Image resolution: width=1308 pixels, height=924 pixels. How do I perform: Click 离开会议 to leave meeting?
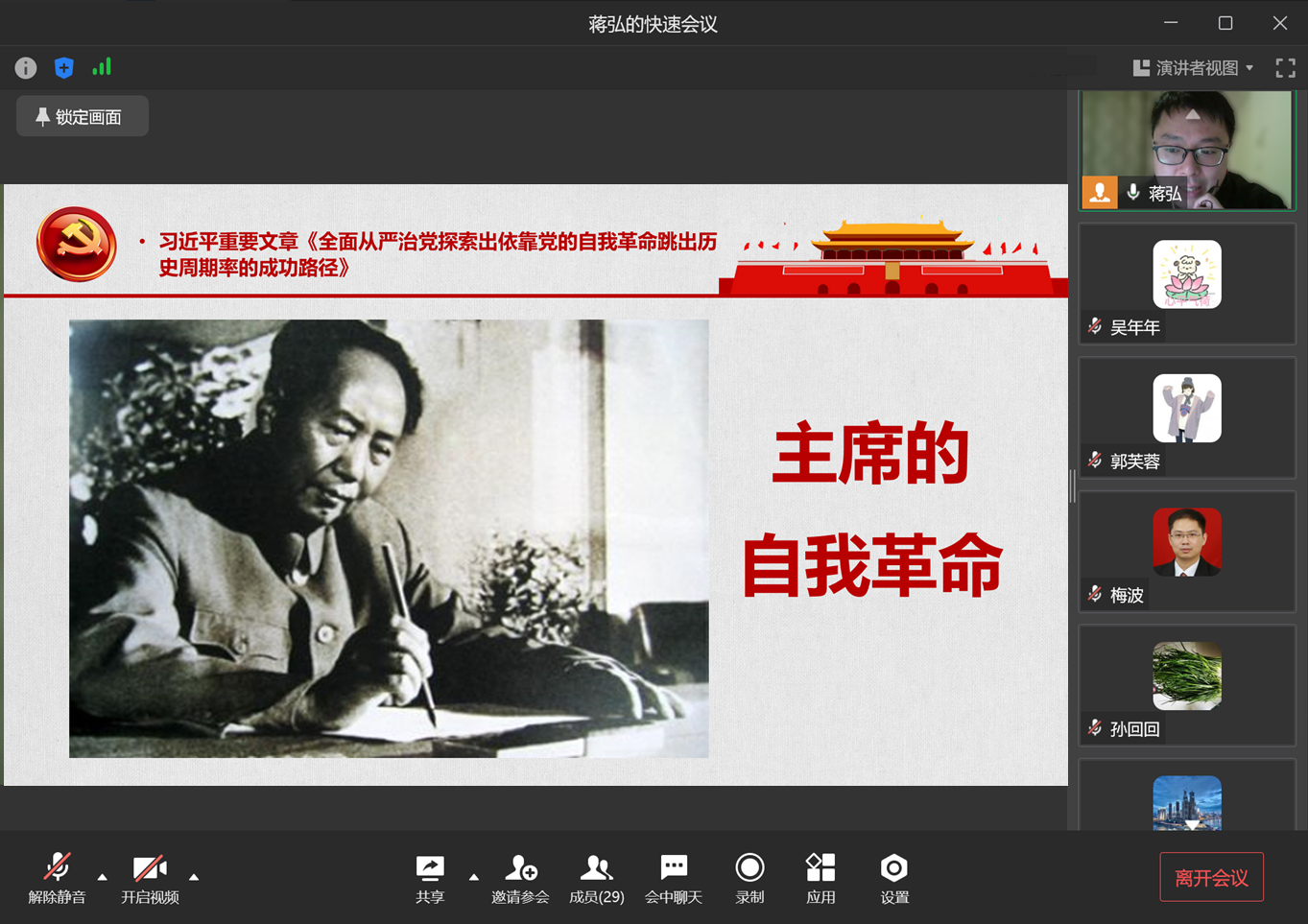coord(1211,878)
